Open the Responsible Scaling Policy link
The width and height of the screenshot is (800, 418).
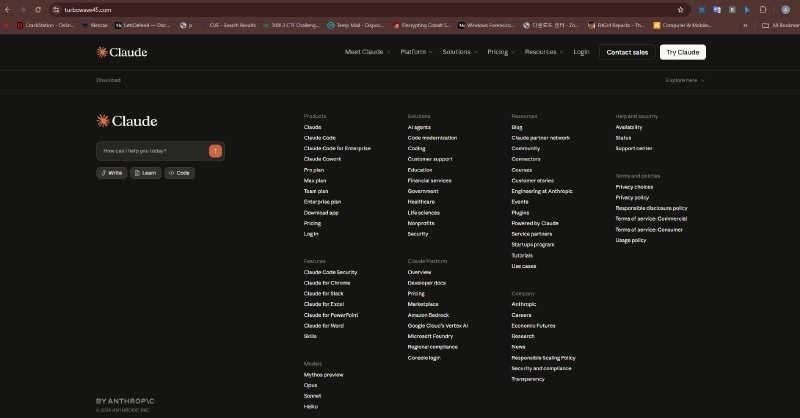point(543,358)
